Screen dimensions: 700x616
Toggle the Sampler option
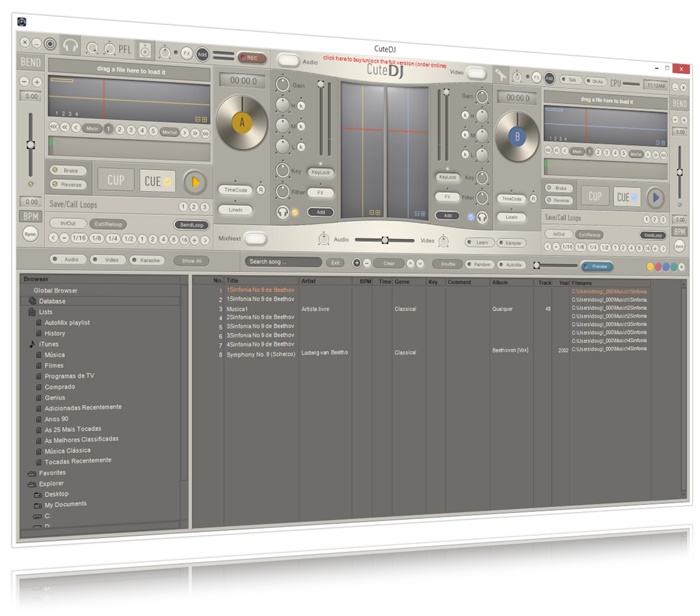point(512,243)
